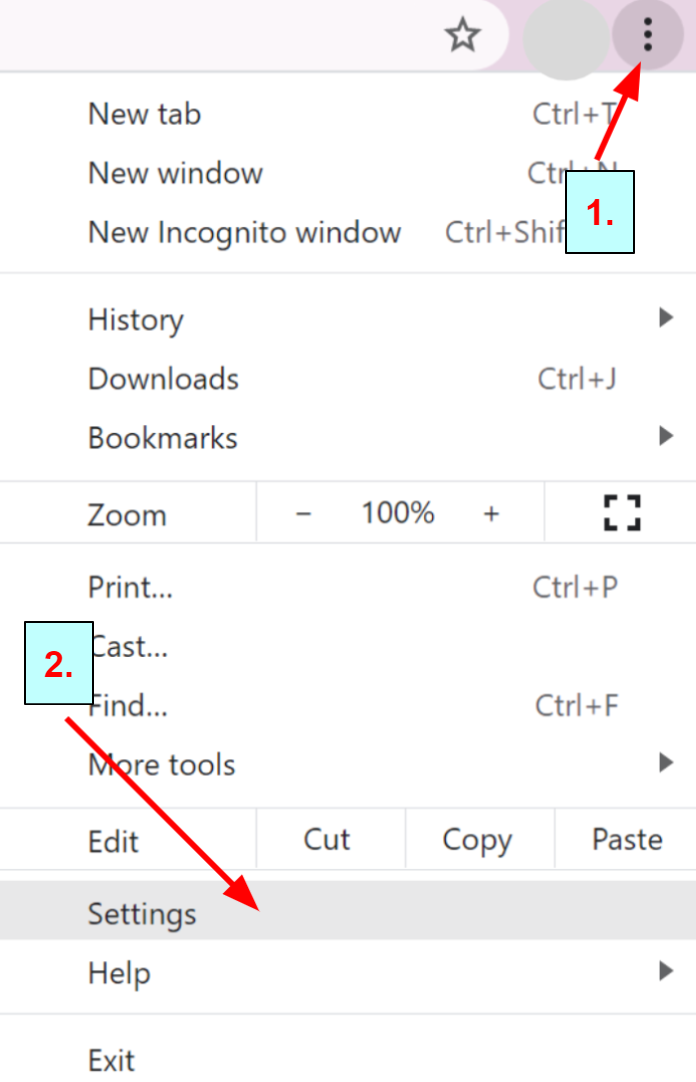Click the Paste button in Edit row
This screenshot has height=1082, width=696.
click(x=627, y=839)
